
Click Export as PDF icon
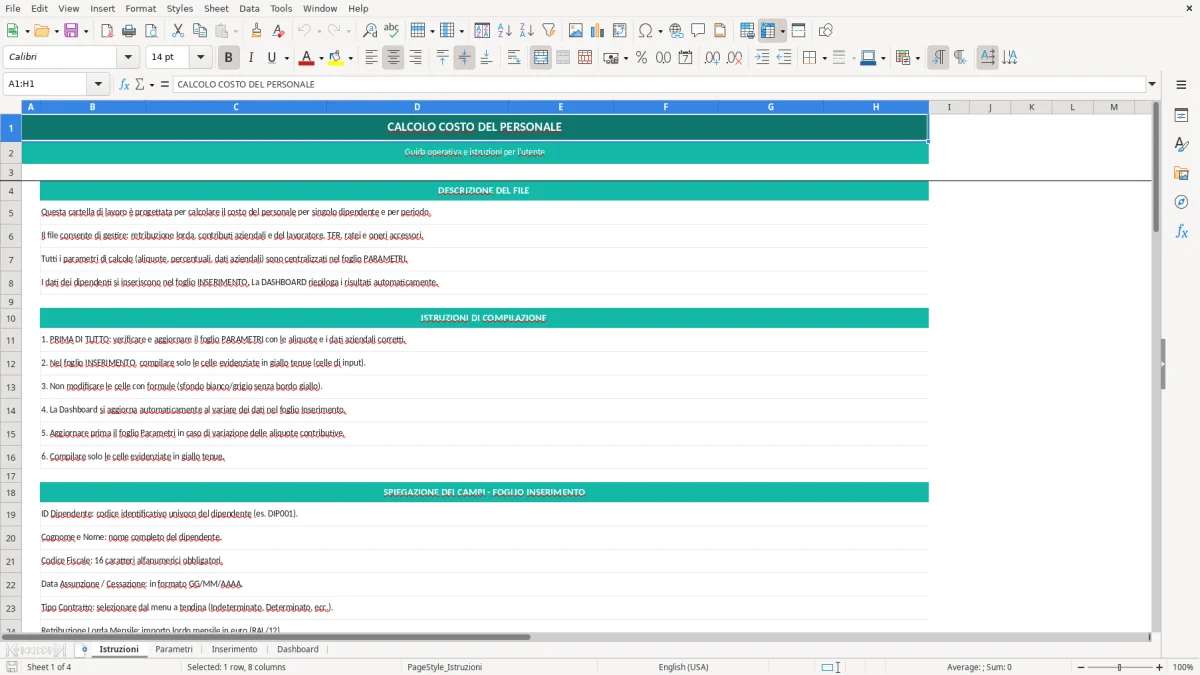[x=109, y=31]
